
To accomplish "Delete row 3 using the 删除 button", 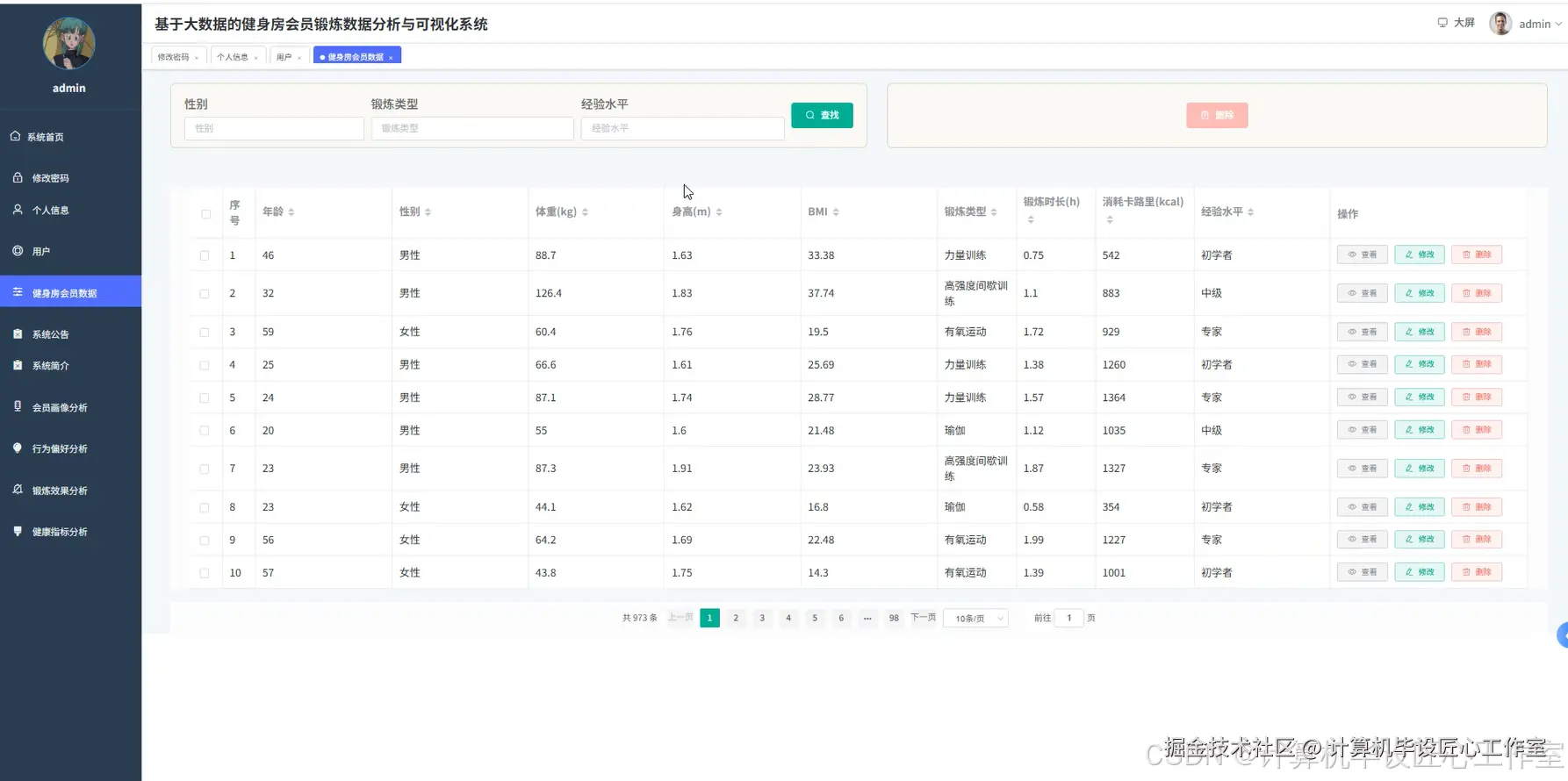I will [1477, 332].
